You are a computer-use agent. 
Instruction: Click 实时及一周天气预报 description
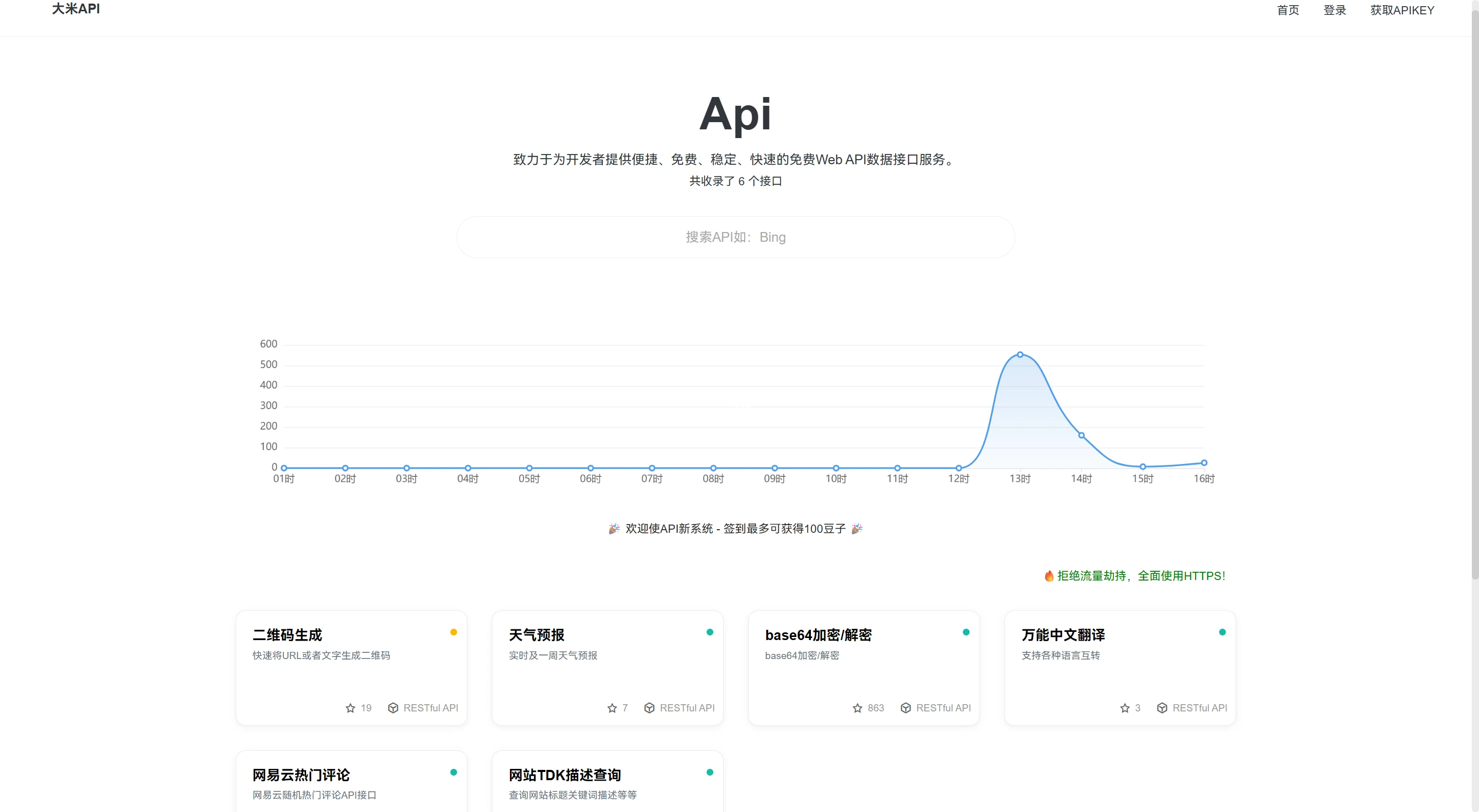[x=553, y=655]
